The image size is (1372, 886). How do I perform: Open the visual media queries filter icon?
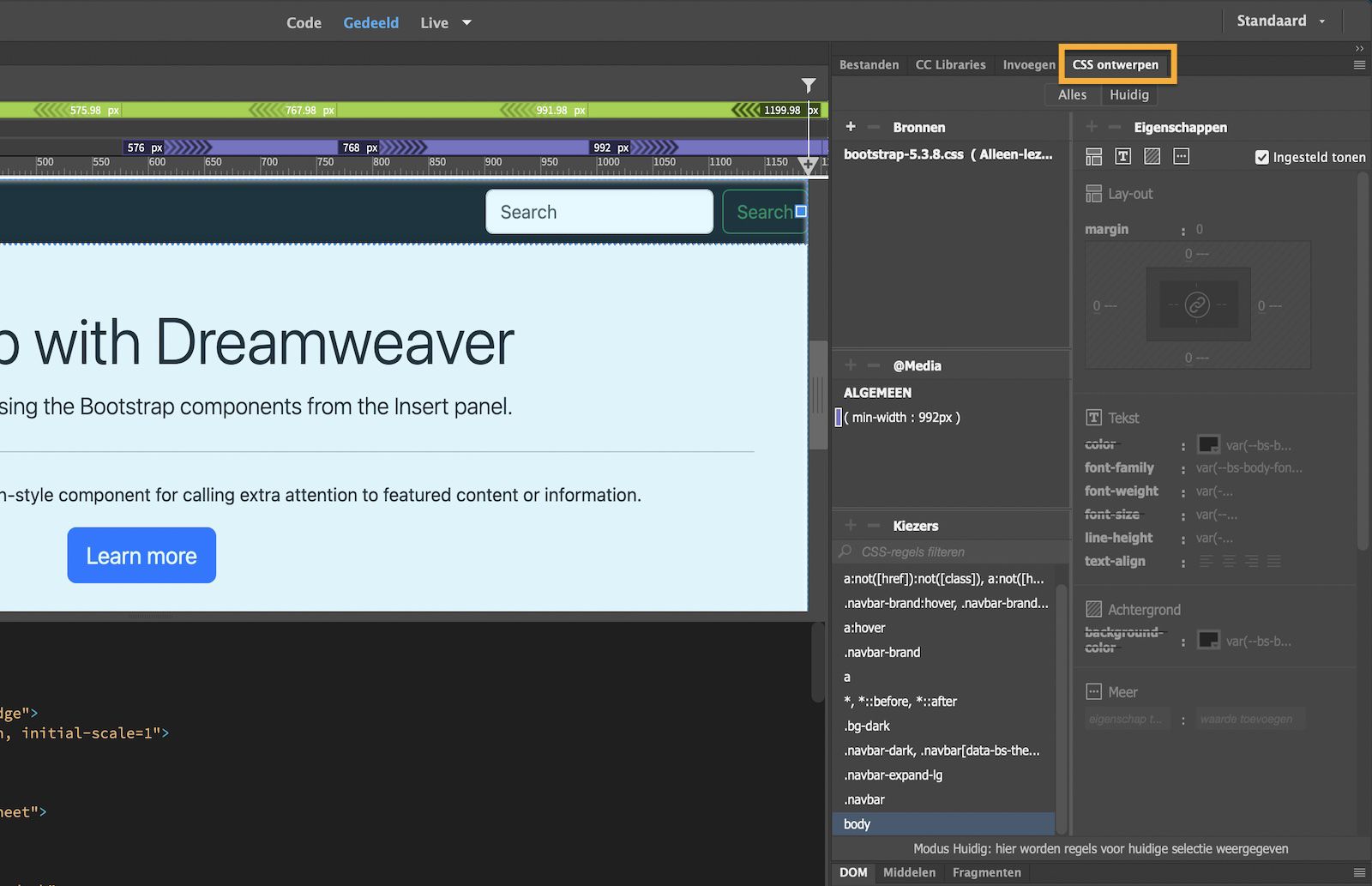(x=809, y=86)
